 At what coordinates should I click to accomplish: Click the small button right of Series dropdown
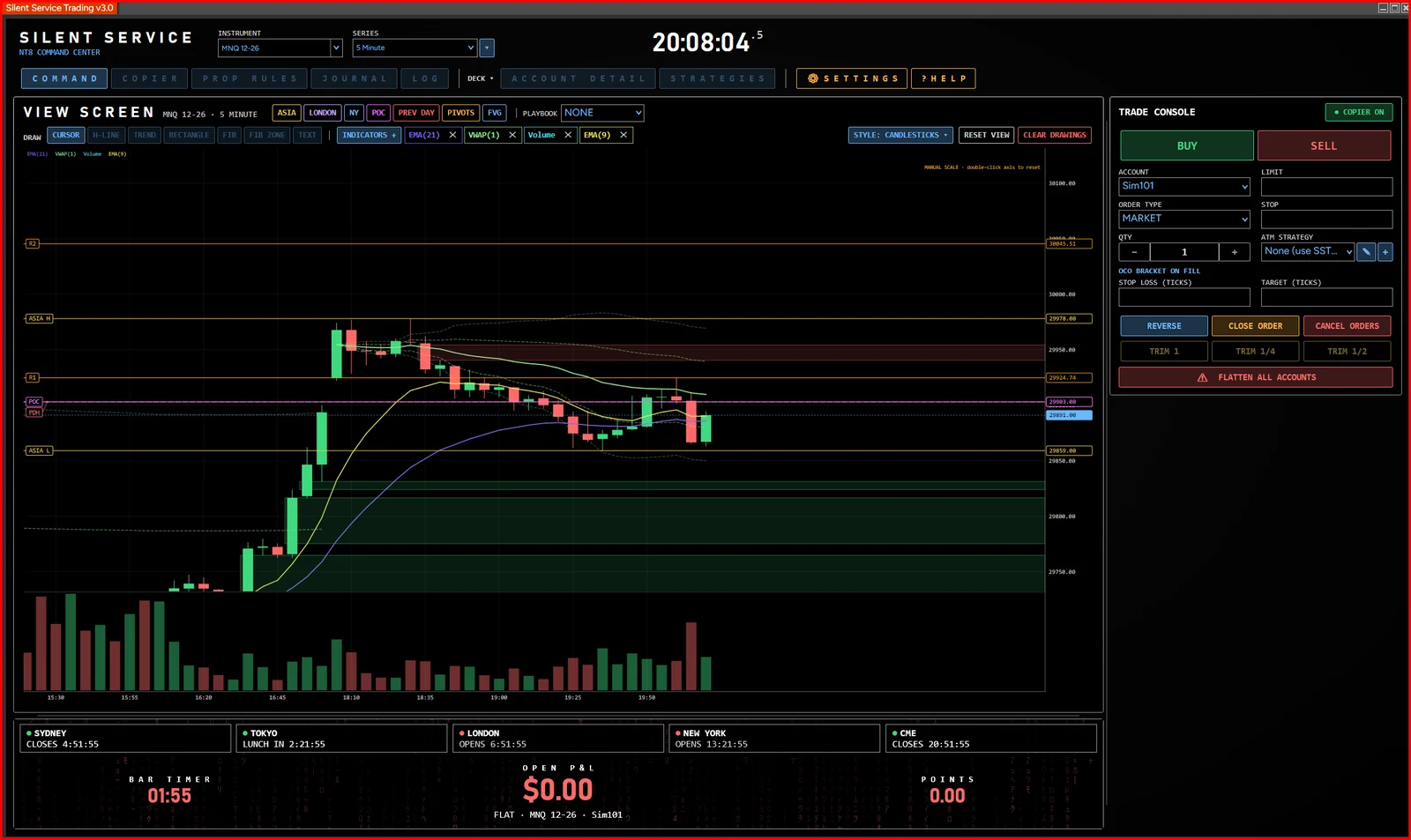click(487, 48)
